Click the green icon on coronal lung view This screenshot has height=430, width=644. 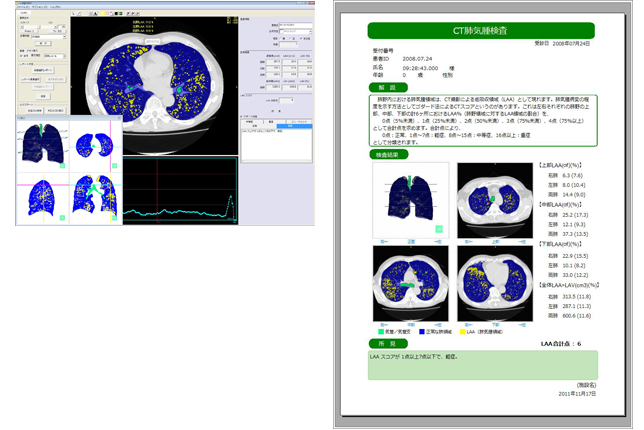[115, 219]
